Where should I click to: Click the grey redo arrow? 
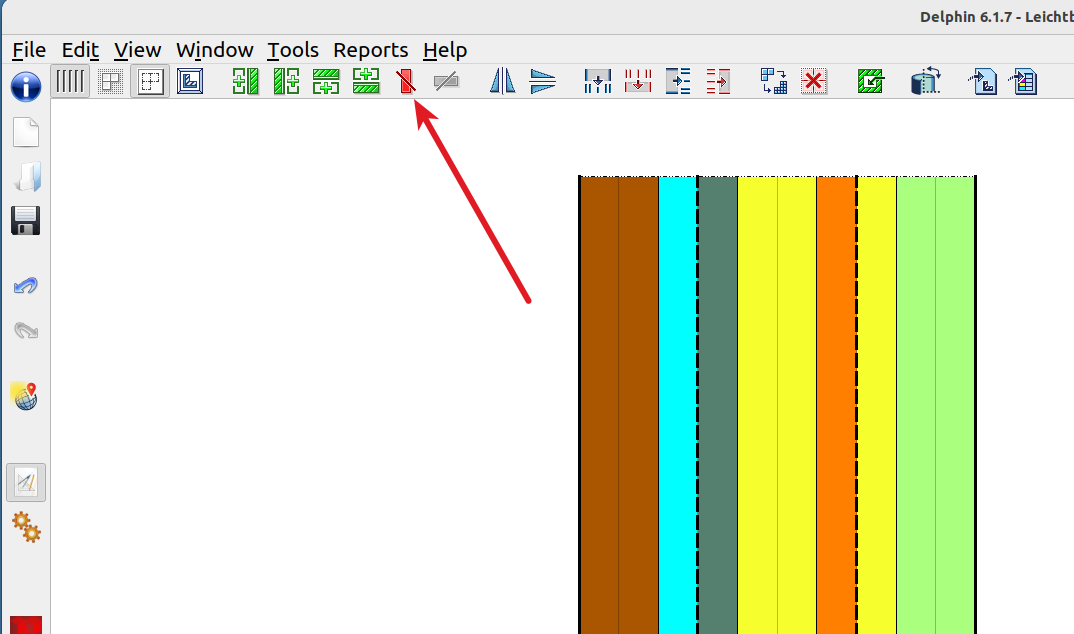26,330
